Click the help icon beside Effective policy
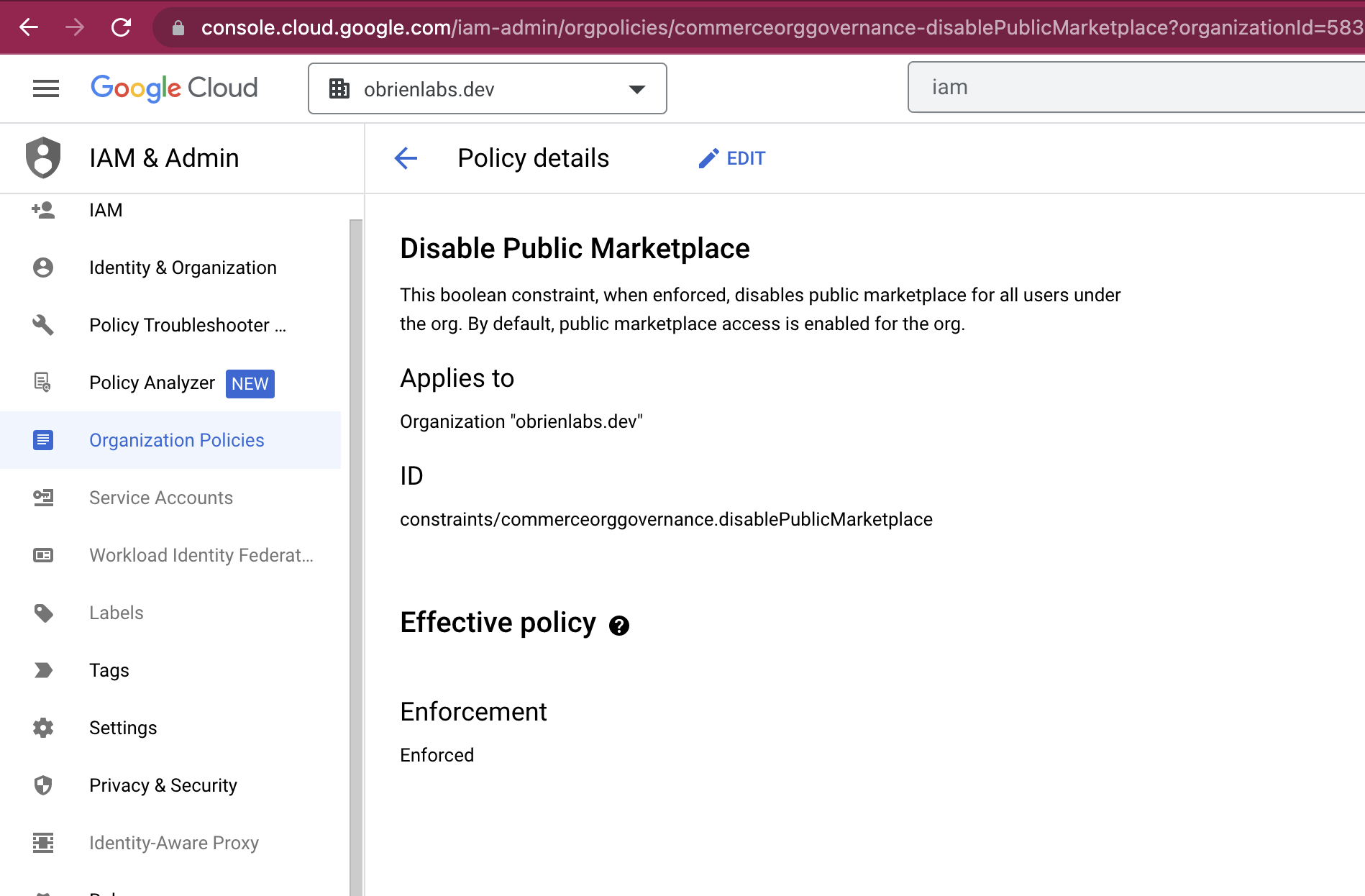 tap(619, 625)
